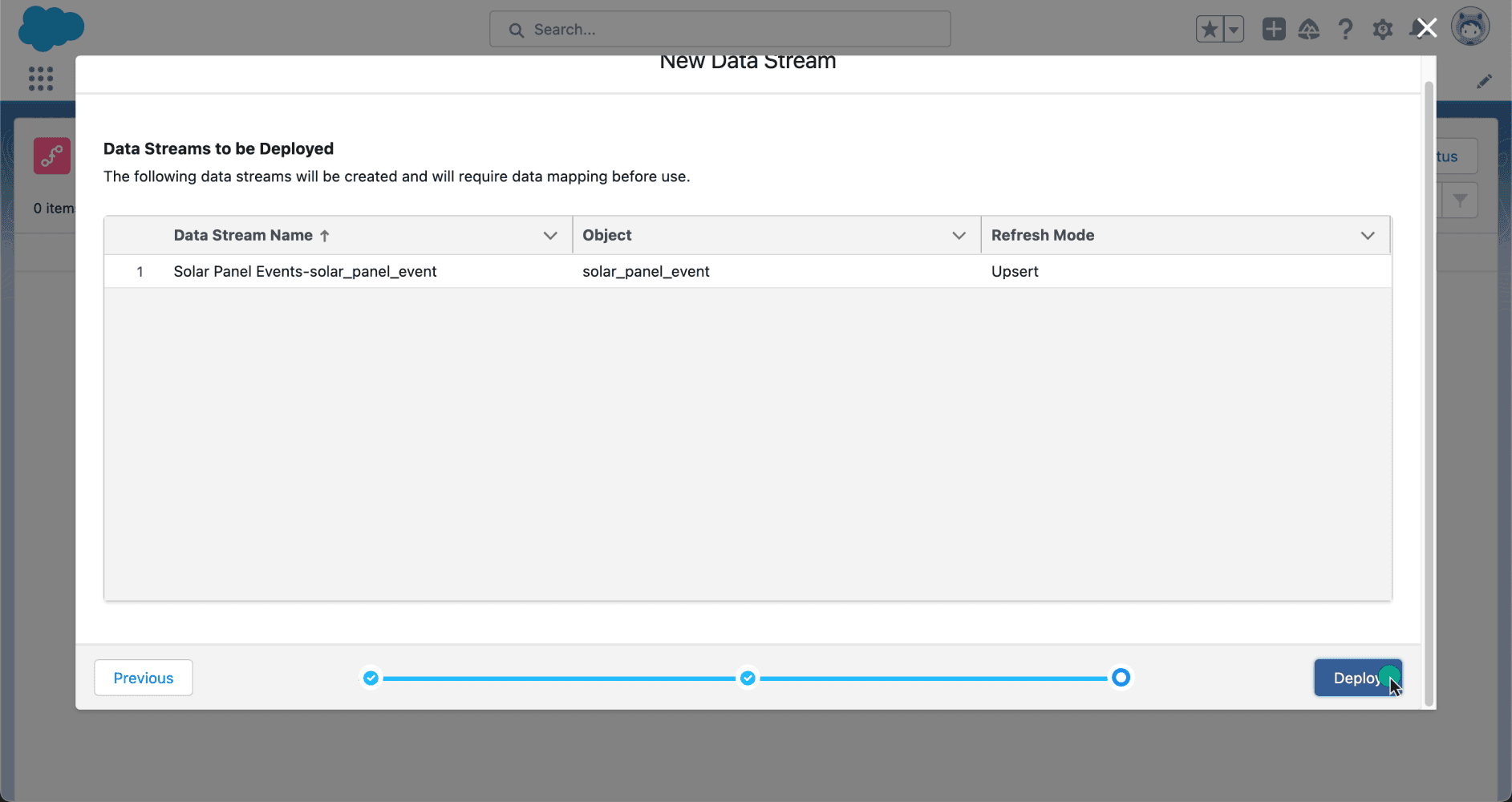Close the New Data Stream modal

1426,28
